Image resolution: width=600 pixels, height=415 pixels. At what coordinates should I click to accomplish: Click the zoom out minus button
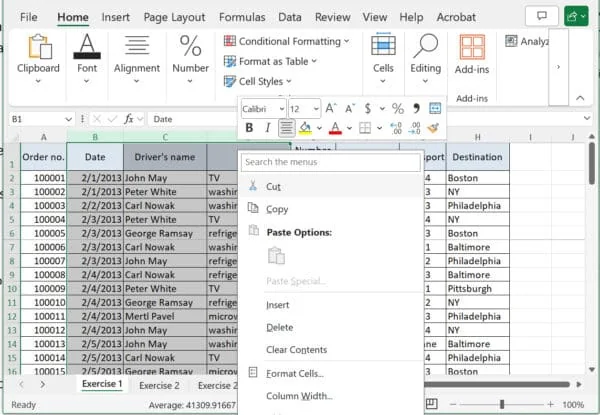(453, 404)
